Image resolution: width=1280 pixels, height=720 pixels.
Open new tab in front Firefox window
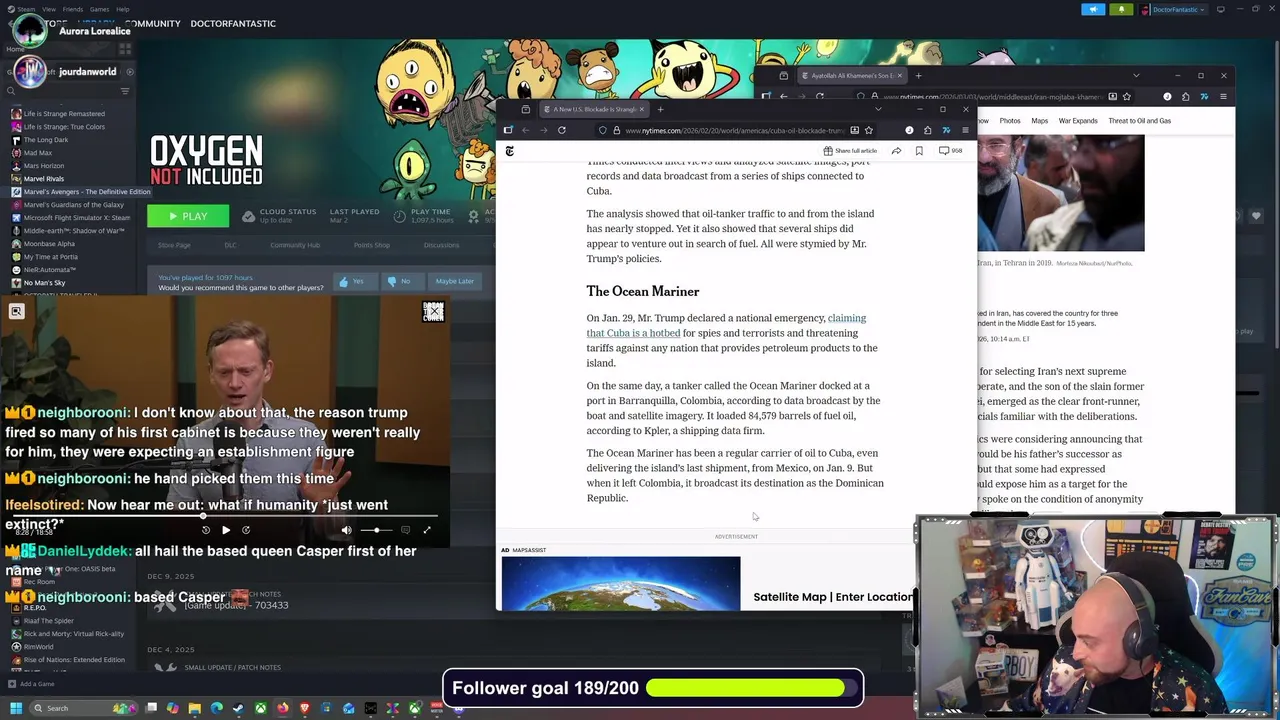(660, 109)
